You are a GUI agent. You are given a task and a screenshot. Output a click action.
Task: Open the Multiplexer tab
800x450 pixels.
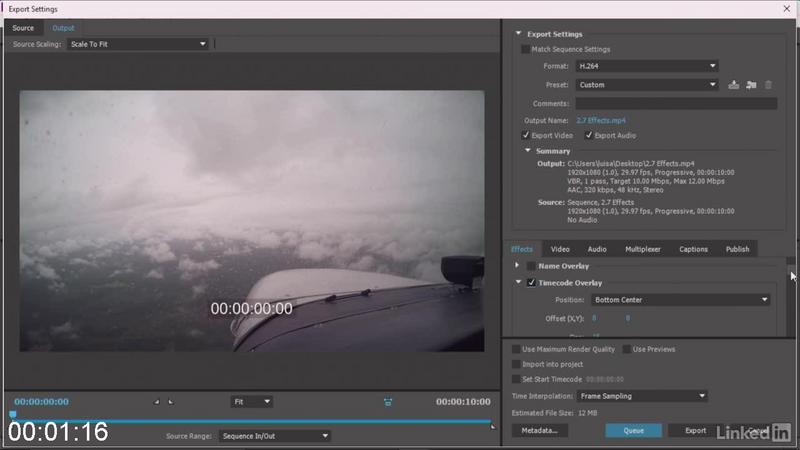[x=643, y=249]
